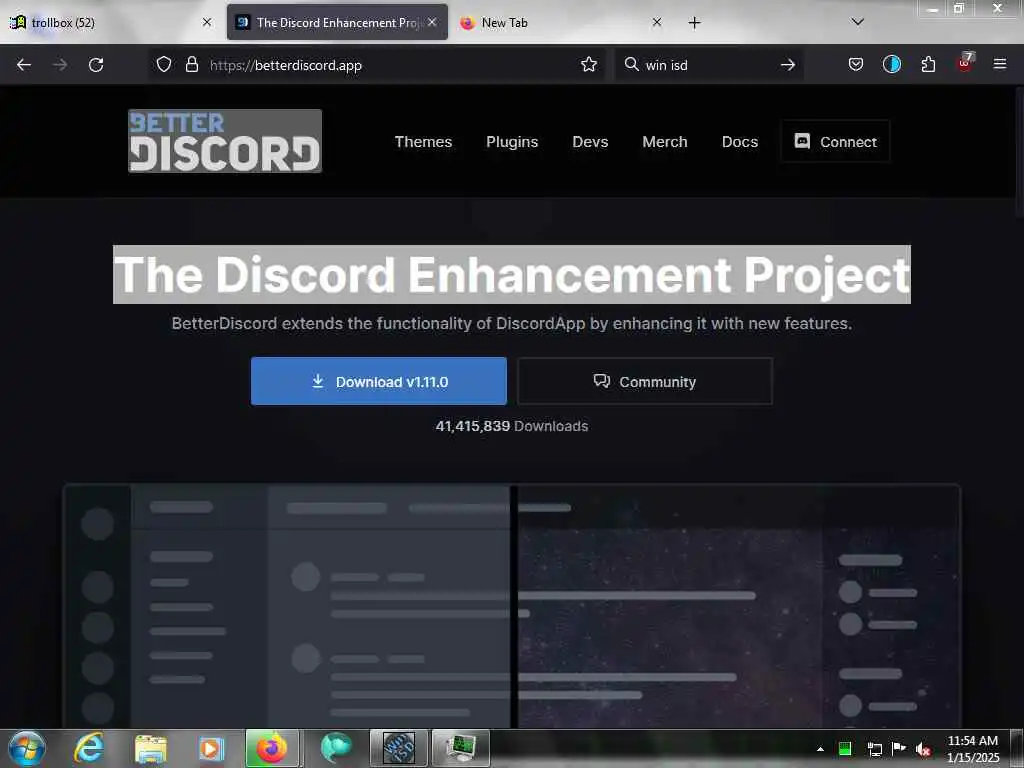
Task: Open a new tab with the plus button
Action: click(694, 23)
